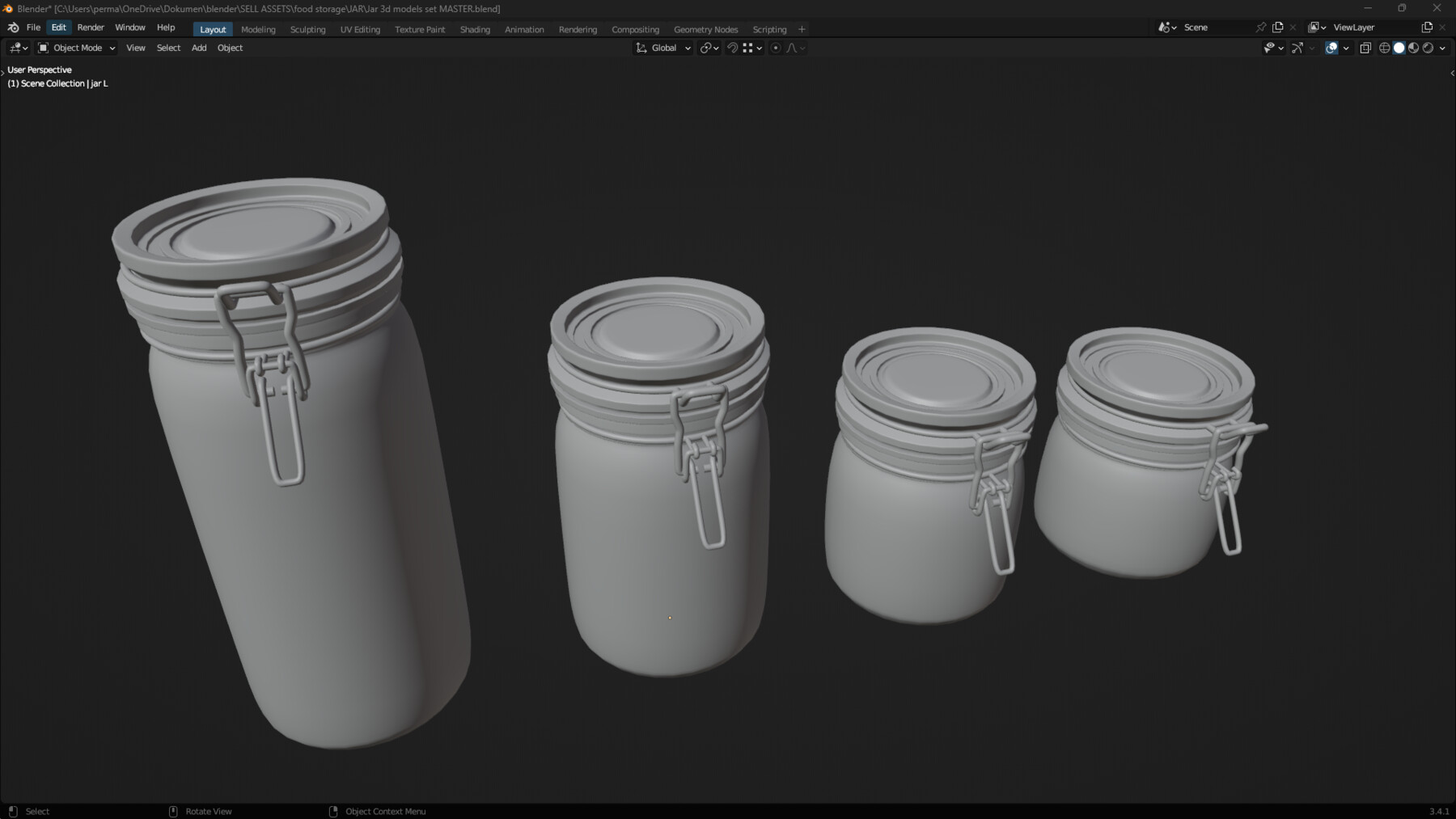Pin the current Scene
The image size is (1456, 819).
pos(1260,27)
